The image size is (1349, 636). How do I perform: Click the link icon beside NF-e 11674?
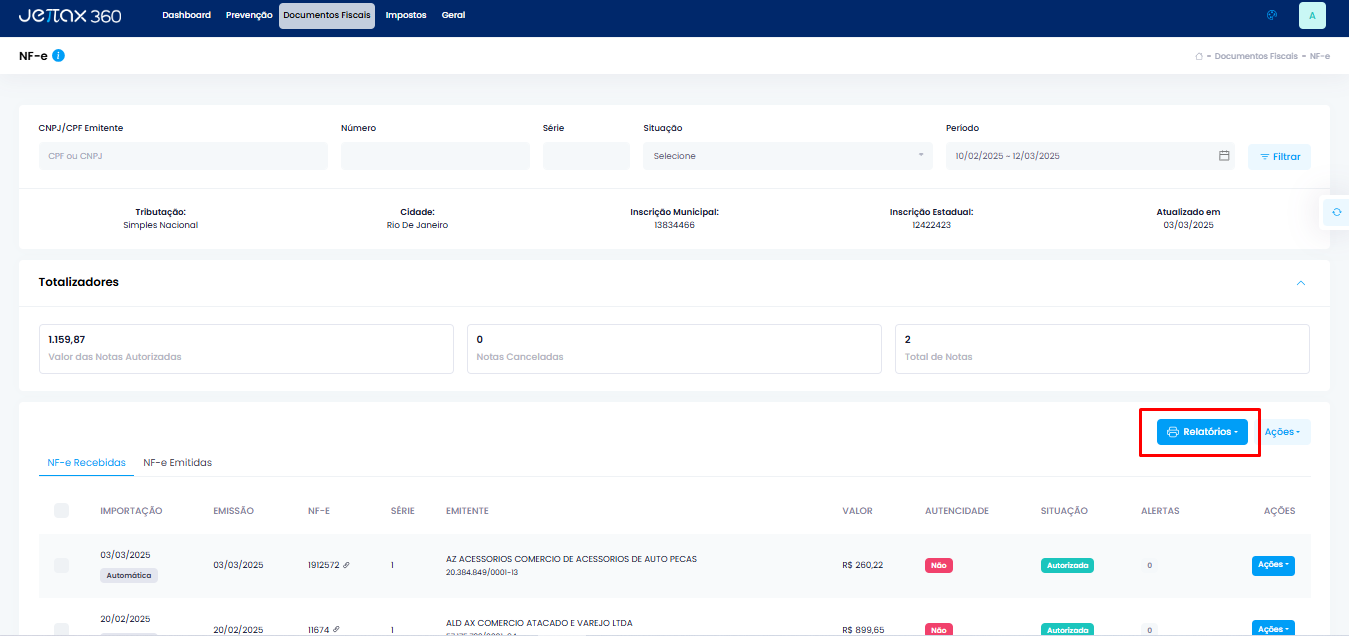click(337, 629)
